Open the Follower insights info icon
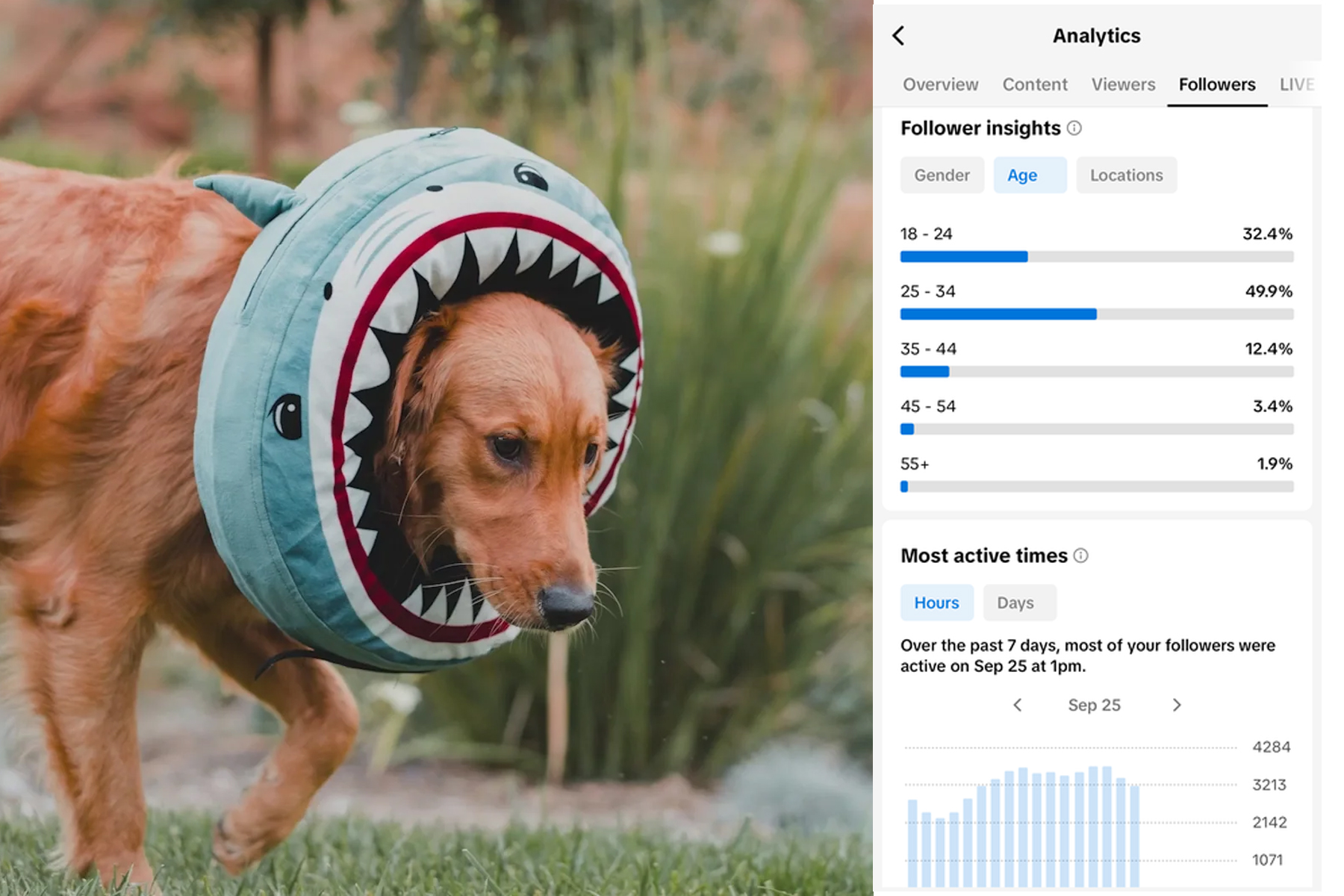Screen dimensions: 1344x896 (x=1074, y=128)
